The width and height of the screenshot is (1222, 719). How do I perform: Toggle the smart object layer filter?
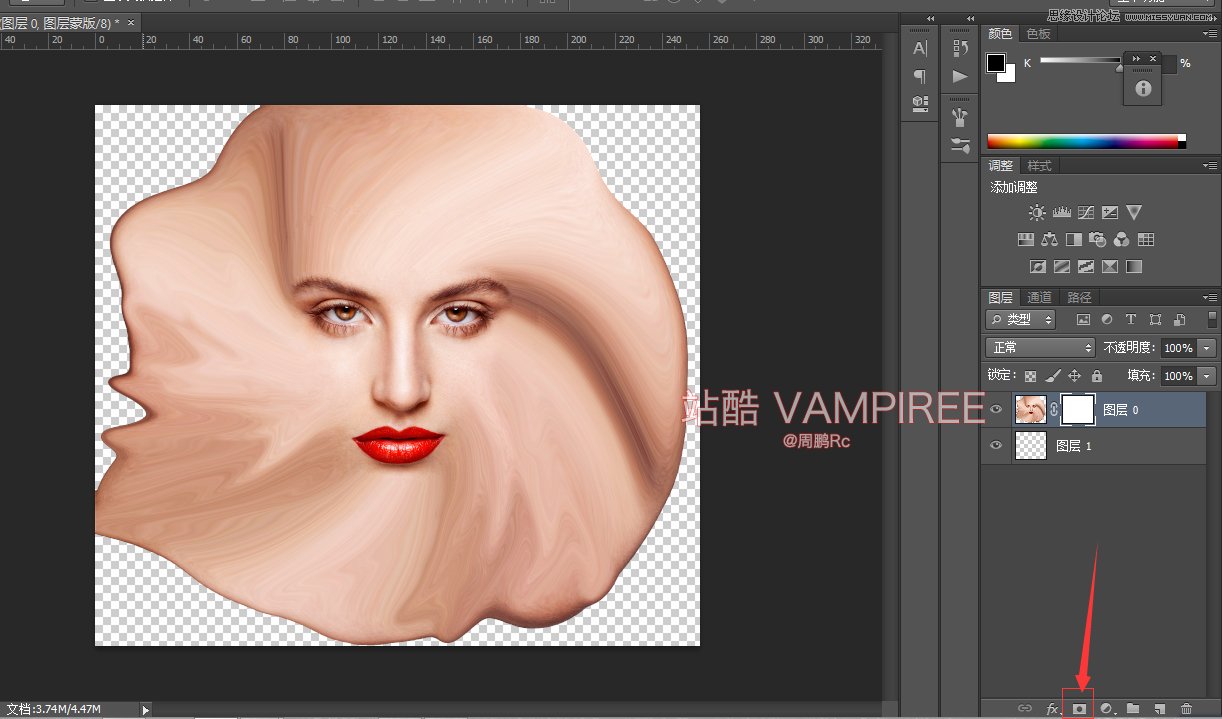[x=1179, y=320]
